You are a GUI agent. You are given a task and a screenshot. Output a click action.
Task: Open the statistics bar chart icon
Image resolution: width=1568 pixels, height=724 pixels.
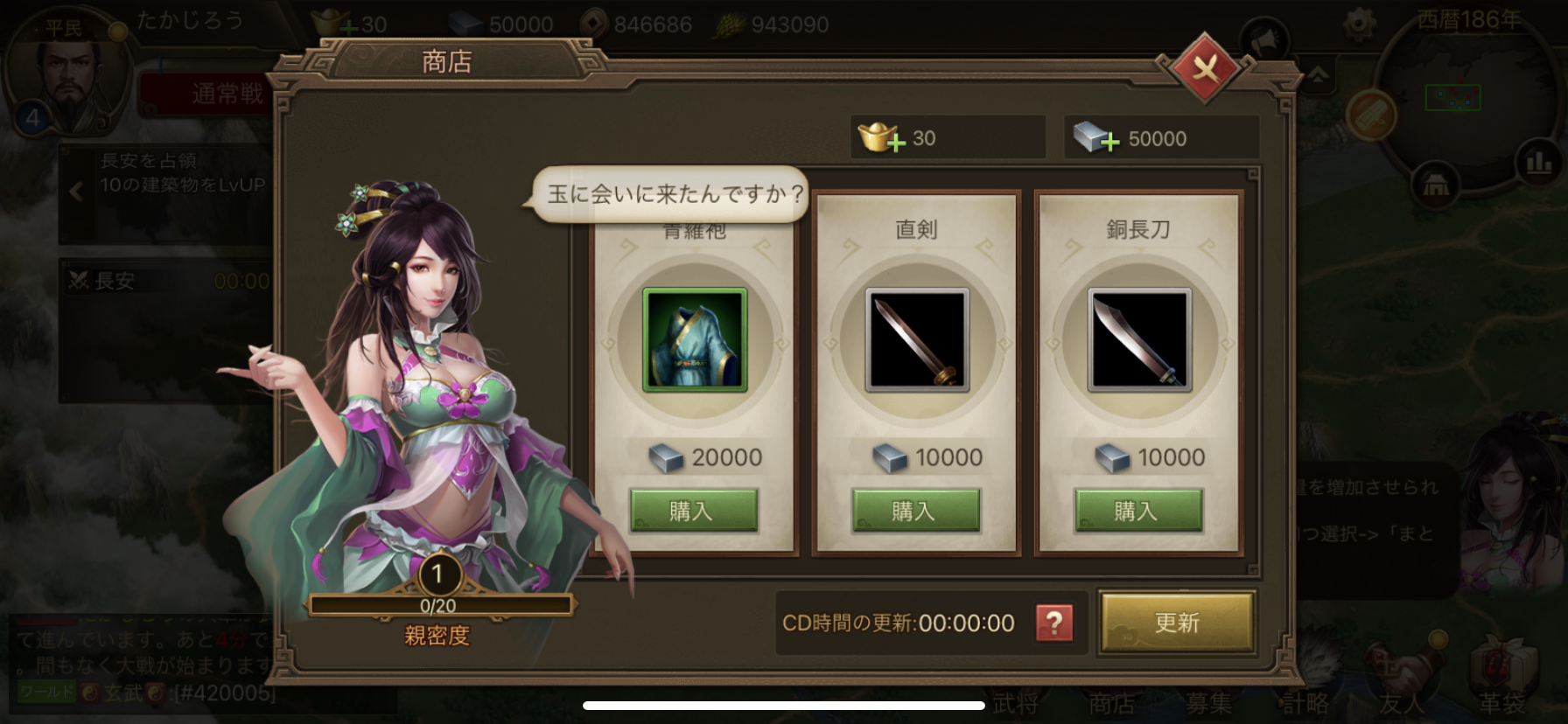click(x=1539, y=162)
